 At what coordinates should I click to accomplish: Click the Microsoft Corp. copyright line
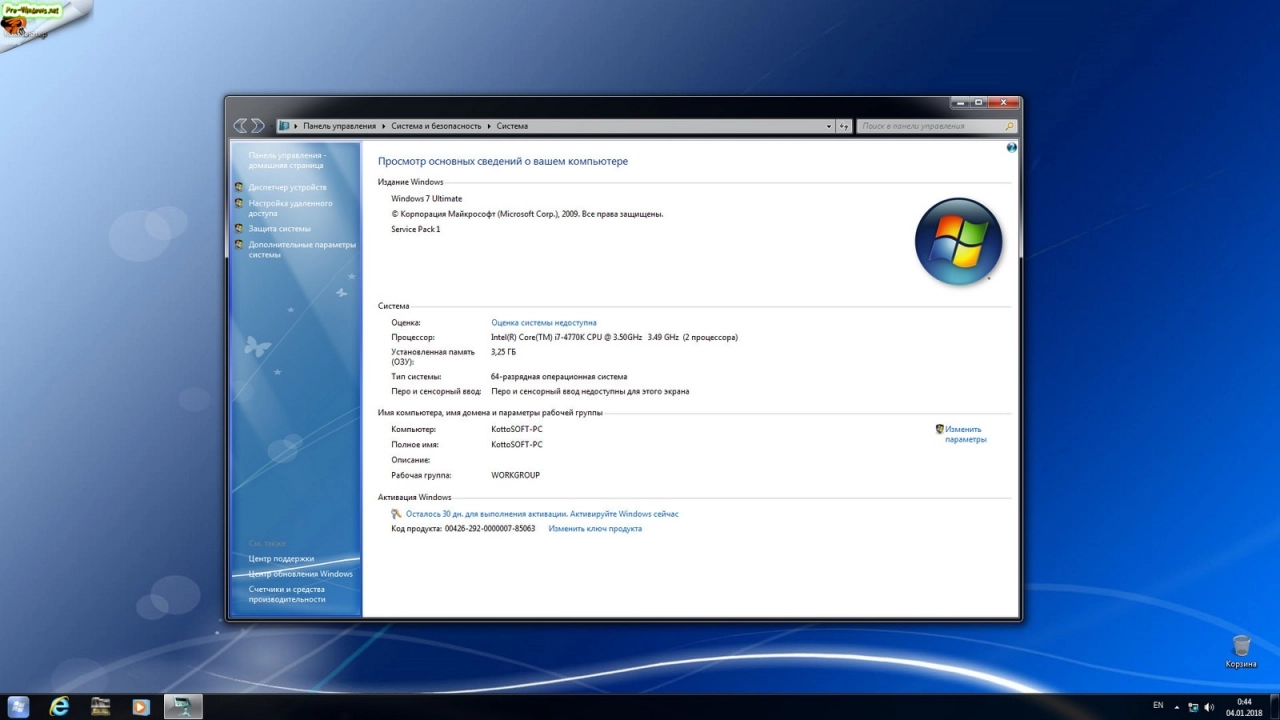pos(527,214)
